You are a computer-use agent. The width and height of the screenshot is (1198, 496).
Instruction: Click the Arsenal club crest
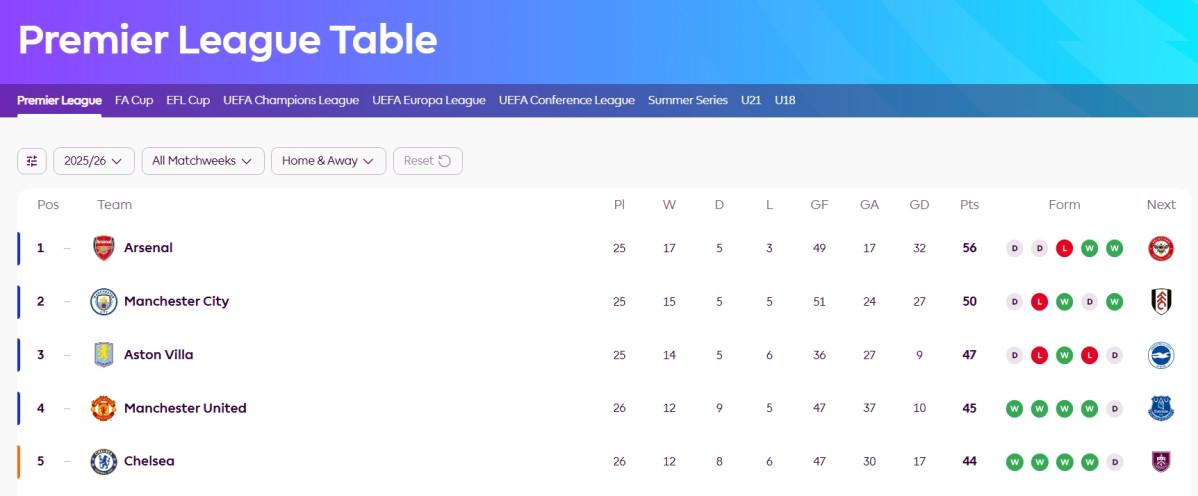point(103,248)
